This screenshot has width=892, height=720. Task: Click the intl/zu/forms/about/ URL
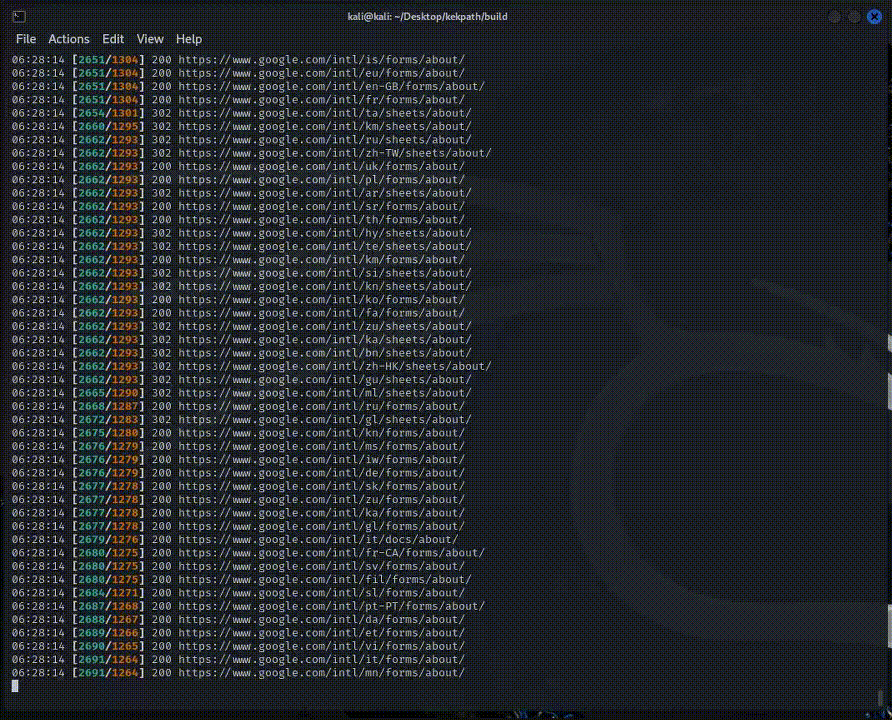pos(321,499)
